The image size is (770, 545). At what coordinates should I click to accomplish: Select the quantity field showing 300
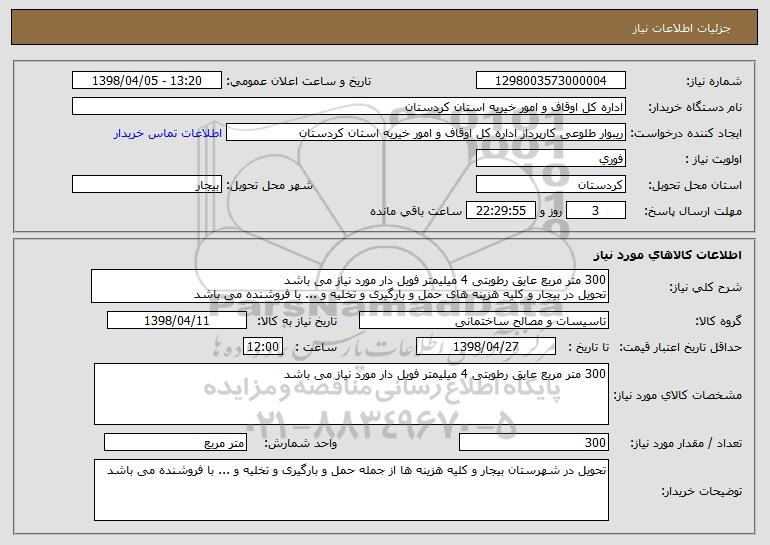534,442
